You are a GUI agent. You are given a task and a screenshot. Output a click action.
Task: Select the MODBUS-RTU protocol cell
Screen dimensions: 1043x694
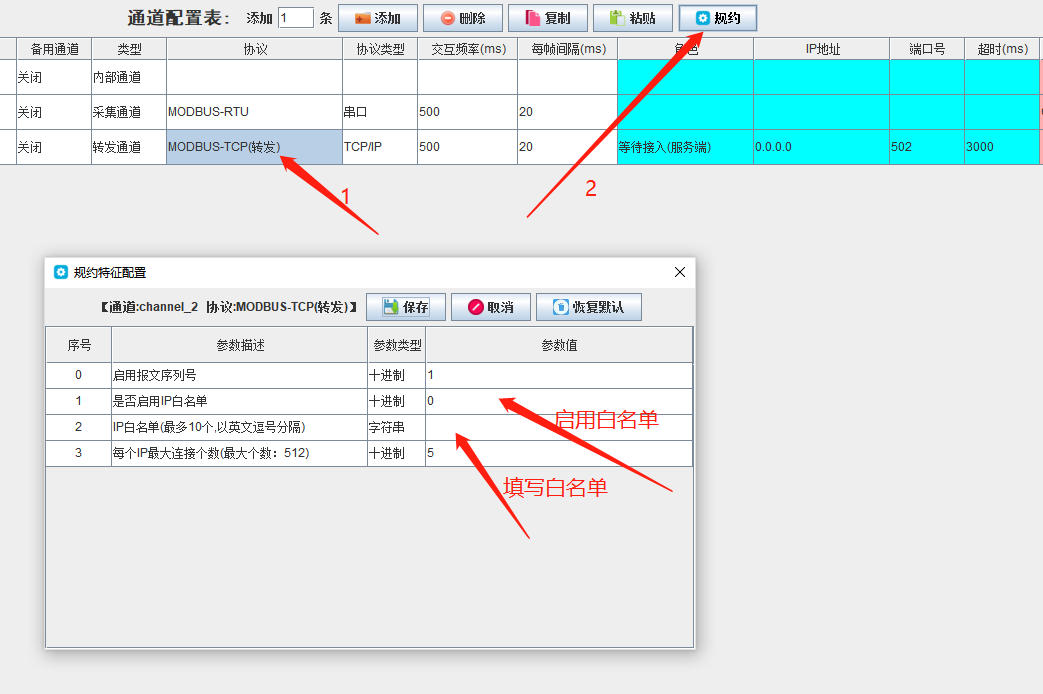254,112
